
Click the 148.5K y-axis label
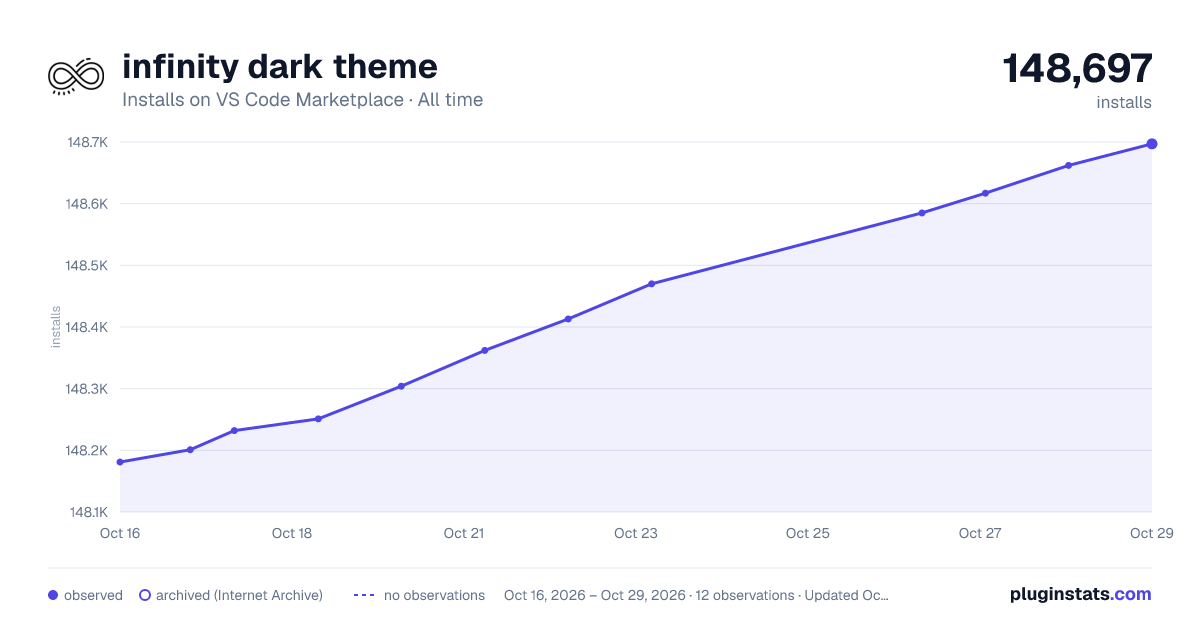pyautogui.click(x=87, y=266)
